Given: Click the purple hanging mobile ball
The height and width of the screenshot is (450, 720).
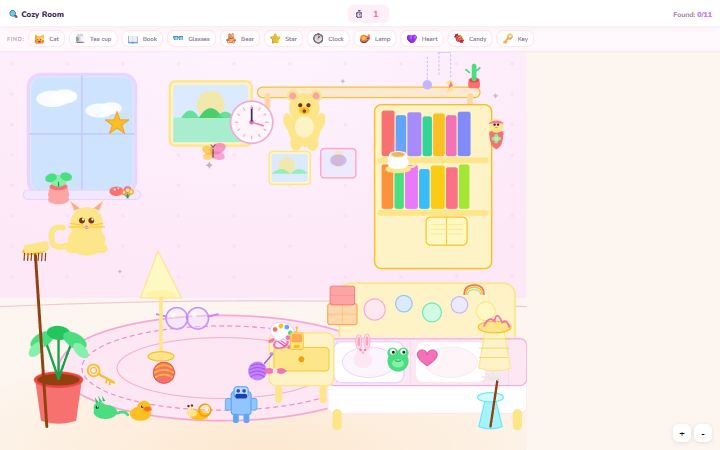Looking at the screenshot, I should tap(427, 84).
